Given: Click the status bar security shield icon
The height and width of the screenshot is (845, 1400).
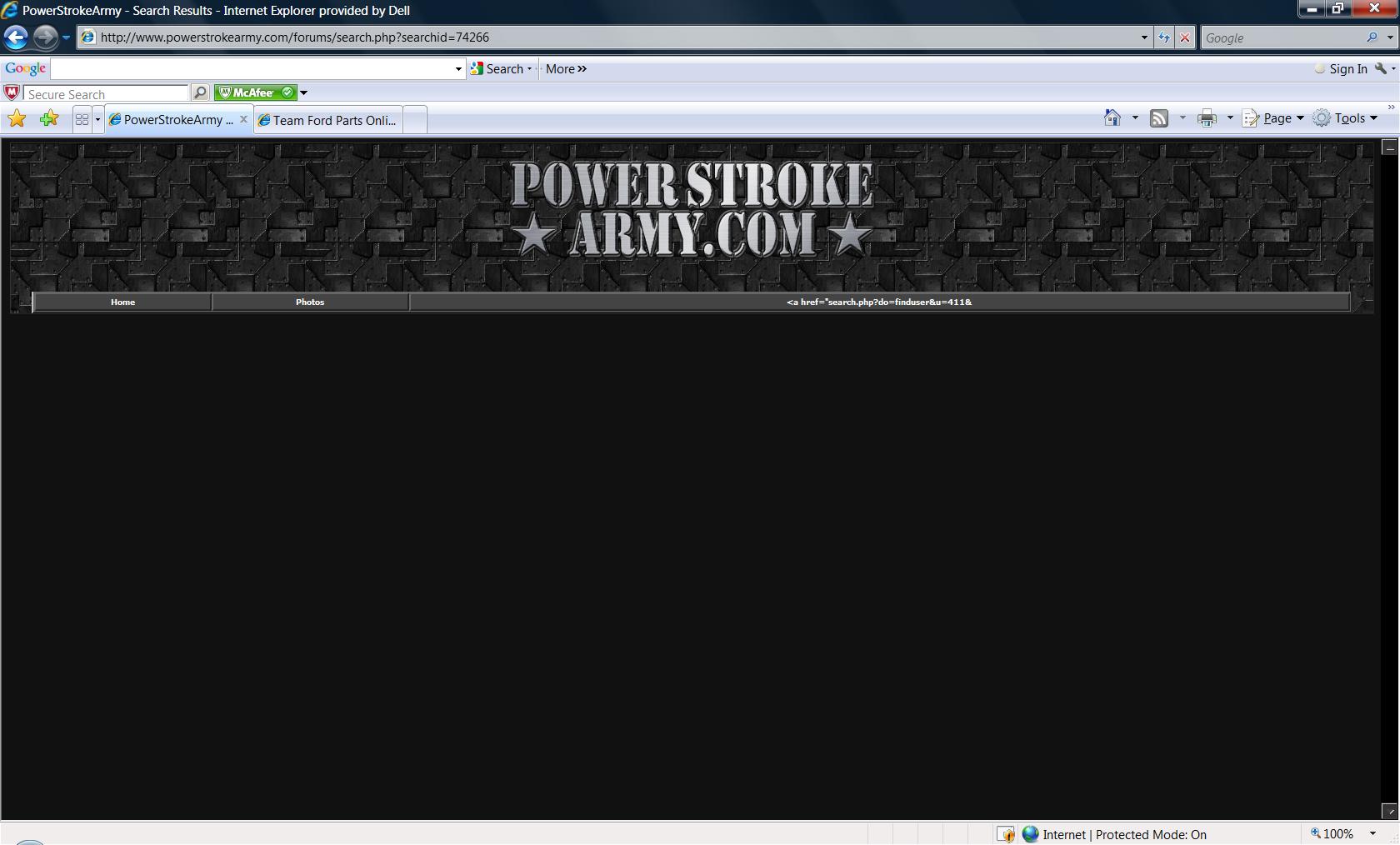Looking at the screenshot, I should pos(1006,834).
